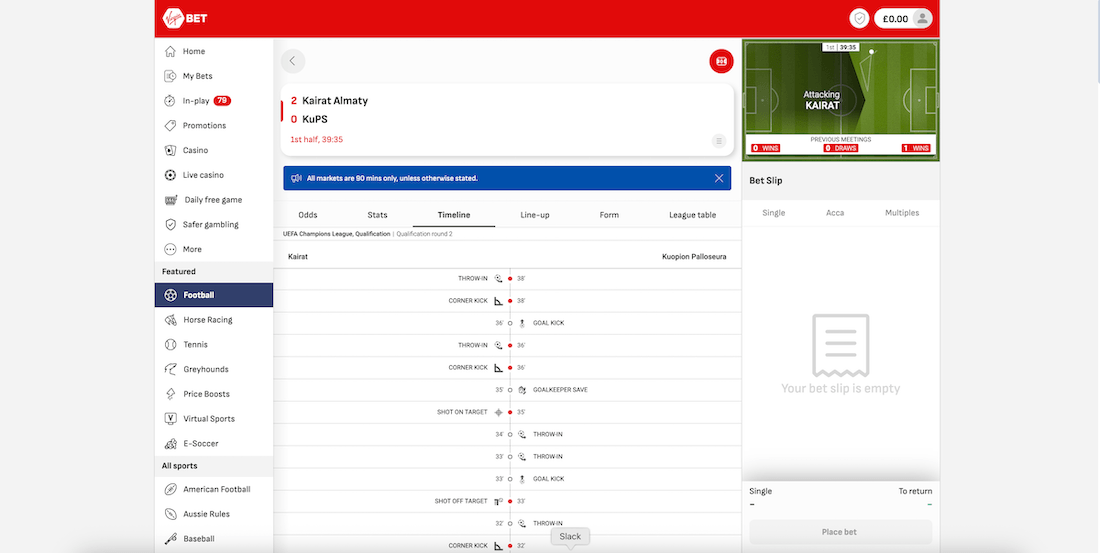Click the Kuopion Palloseura column heading
1100x553 pixels.
click(694, 257)
